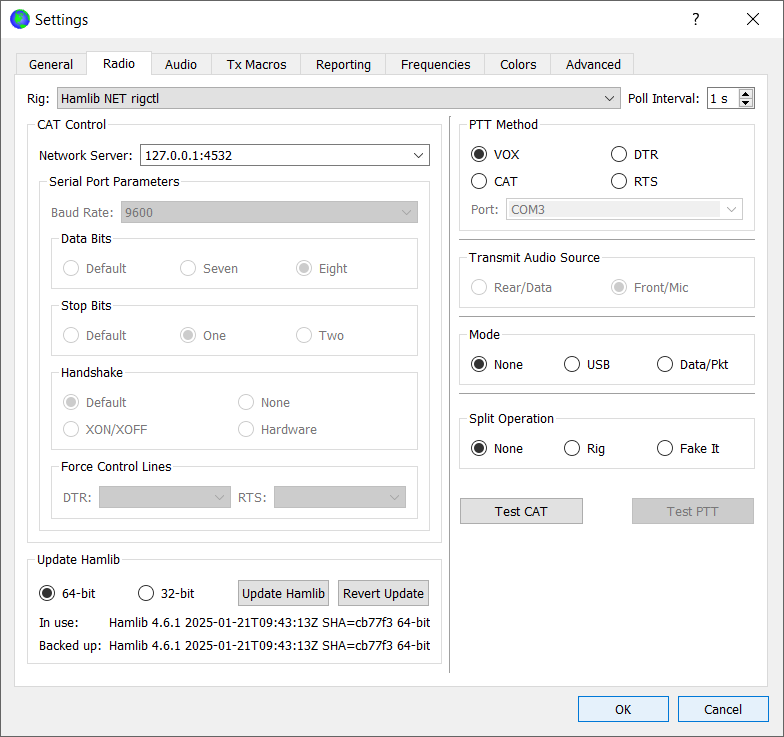Viewport: 784px width, 737px height.
Task: Select the CAT PTT method
Action: (479, 181)
